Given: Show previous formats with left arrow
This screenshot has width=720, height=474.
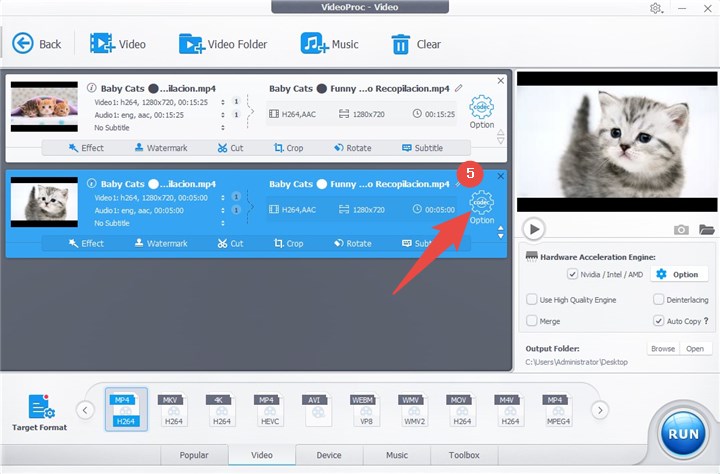Looking at the screenshot, I should click(x=85, y=410).
